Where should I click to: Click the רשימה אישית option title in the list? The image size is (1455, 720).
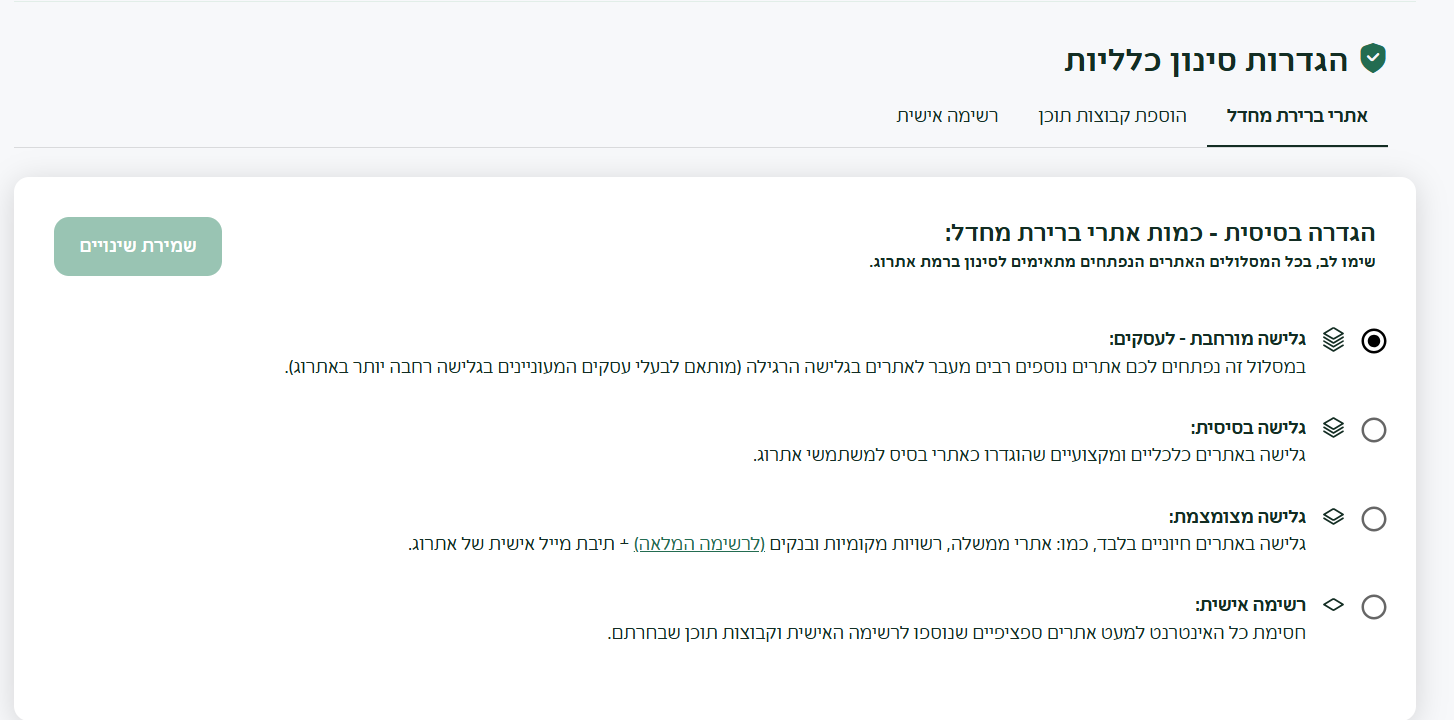point(1251,605)
